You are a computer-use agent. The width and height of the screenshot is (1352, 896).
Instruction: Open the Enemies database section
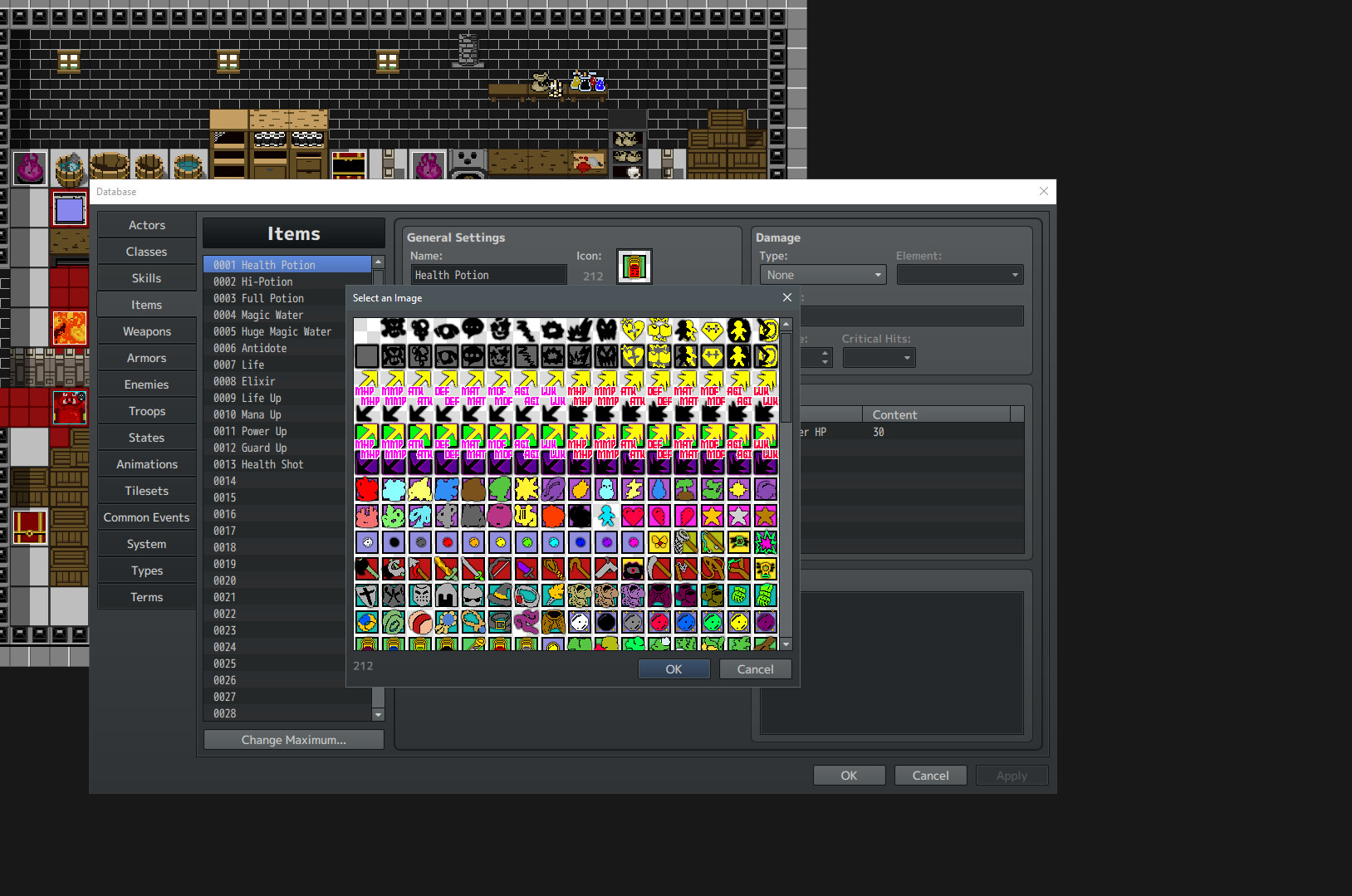146,384
